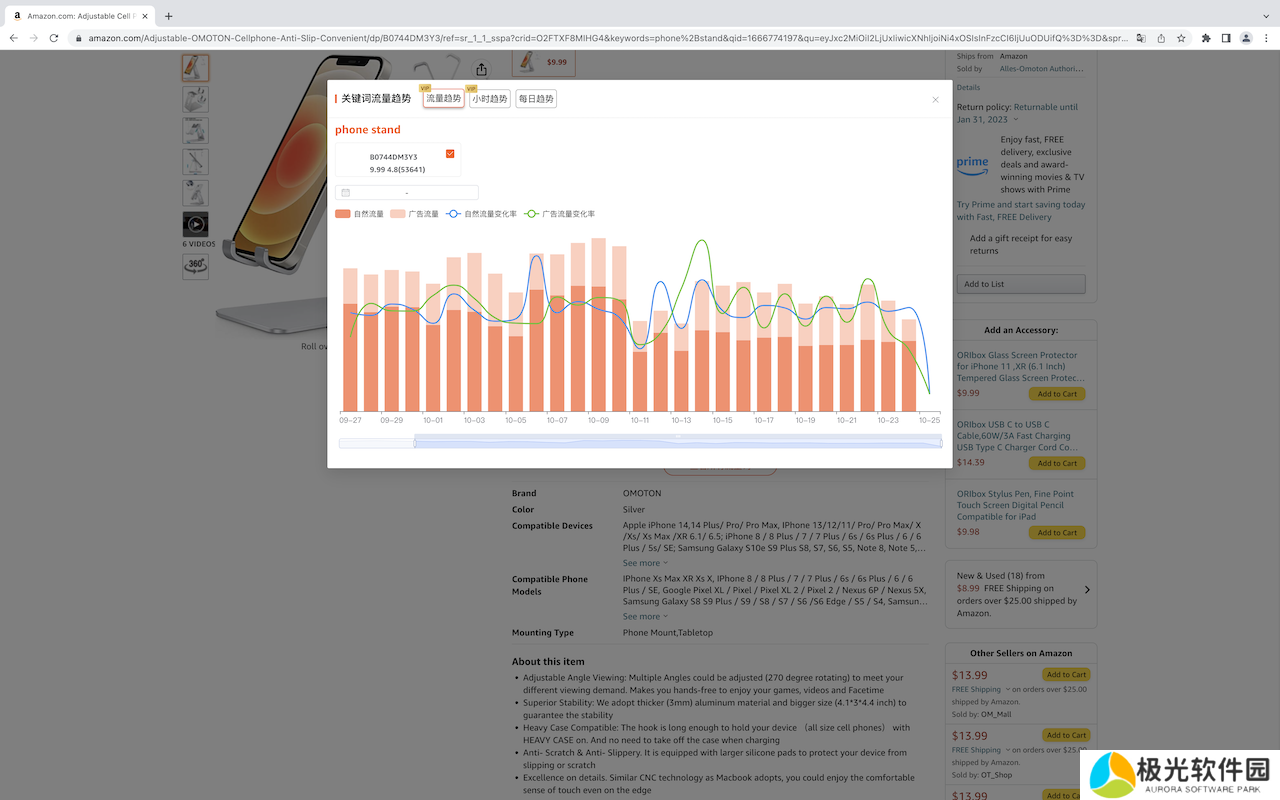Switch to the 每日趋势 tab
Viewport: 1280px width, 800px height.
[x=536, y=99]
